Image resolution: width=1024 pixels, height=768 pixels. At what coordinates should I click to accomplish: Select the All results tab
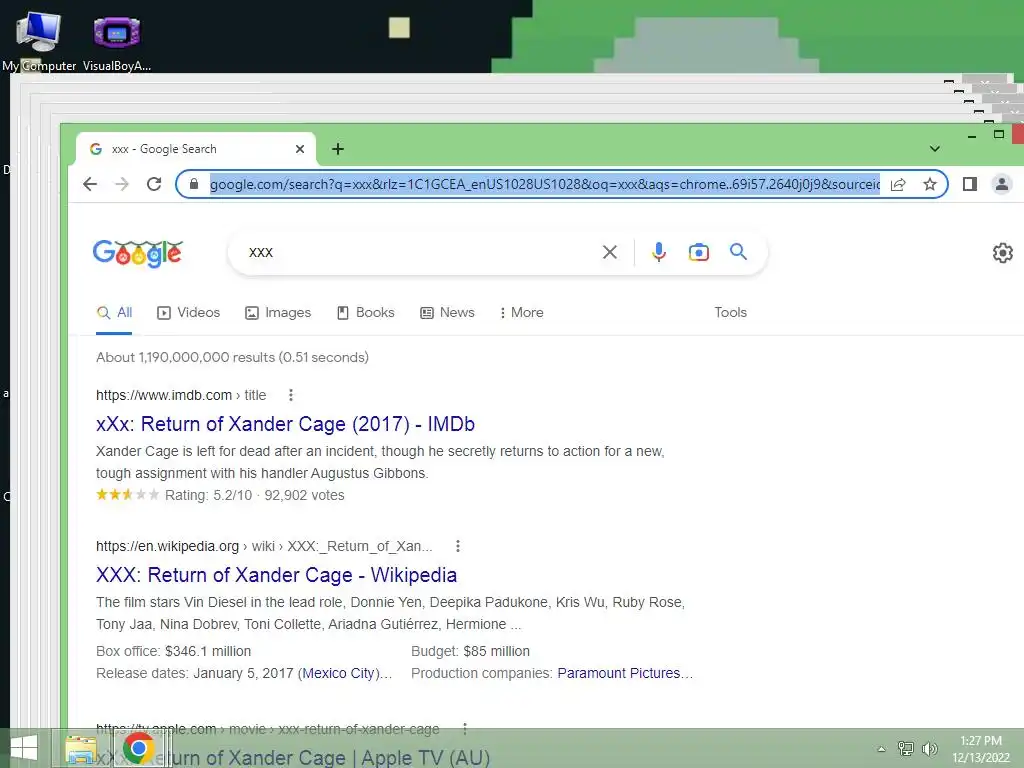pos(114,313)
